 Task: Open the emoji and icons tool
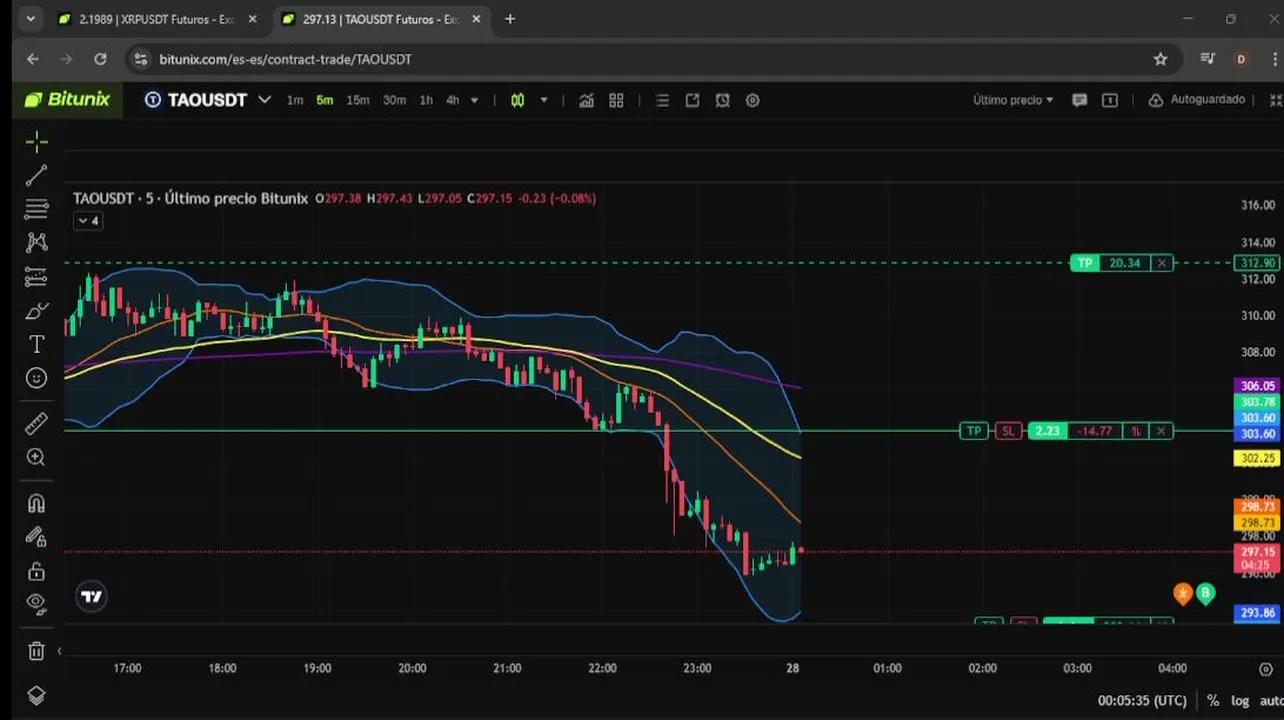click(x=36, y=378)
